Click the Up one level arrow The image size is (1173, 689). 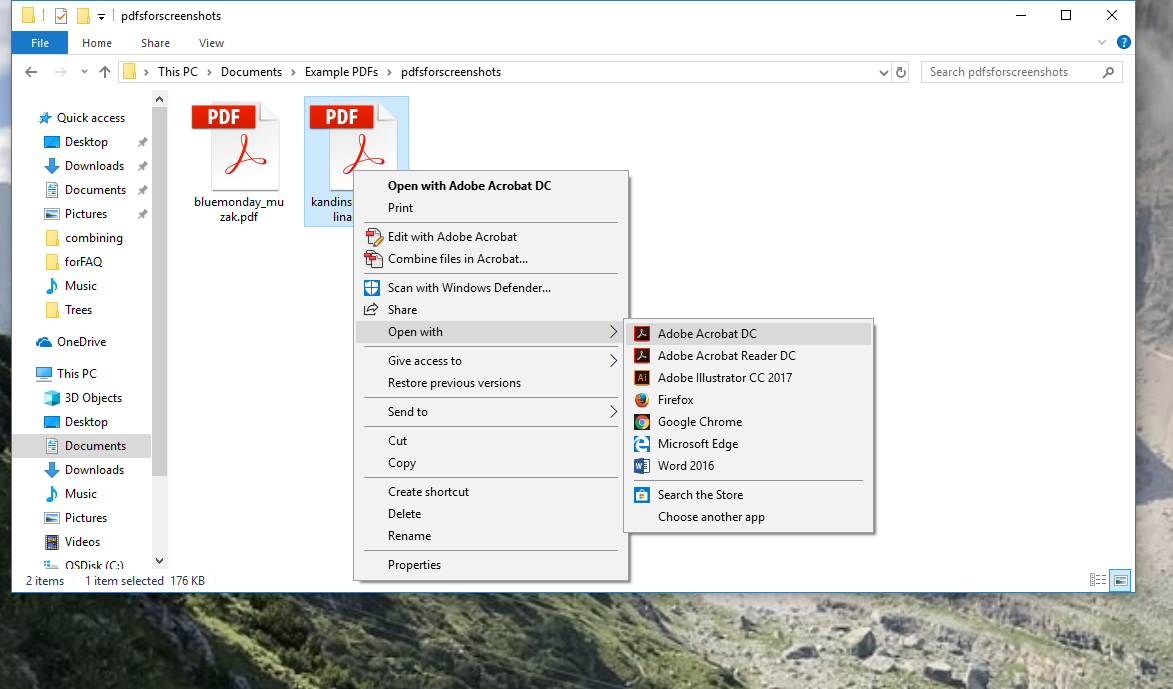point(105,72)
